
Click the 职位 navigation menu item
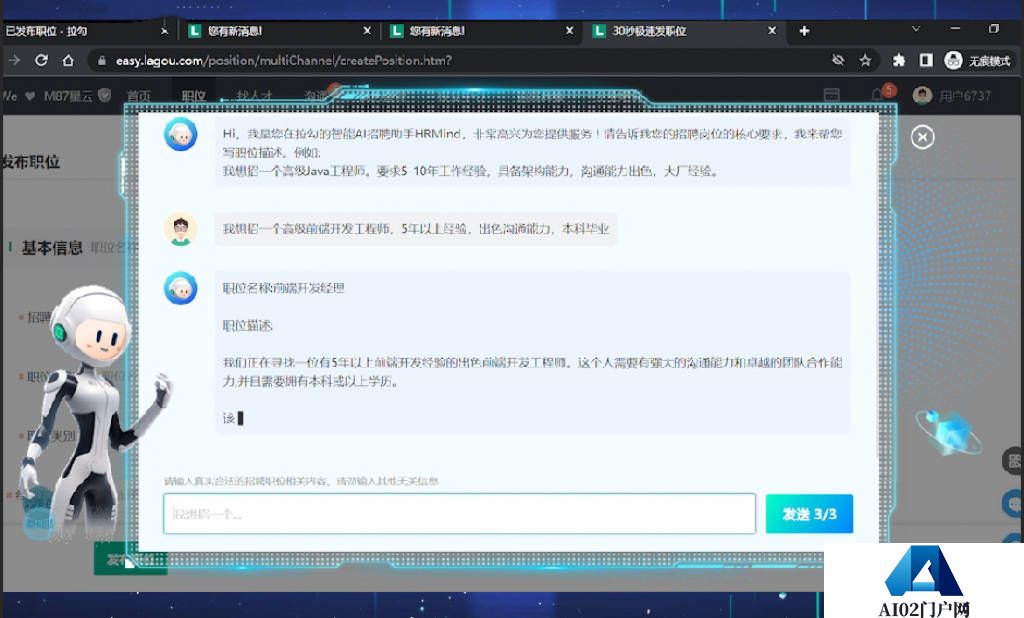[x=193, y=96]
